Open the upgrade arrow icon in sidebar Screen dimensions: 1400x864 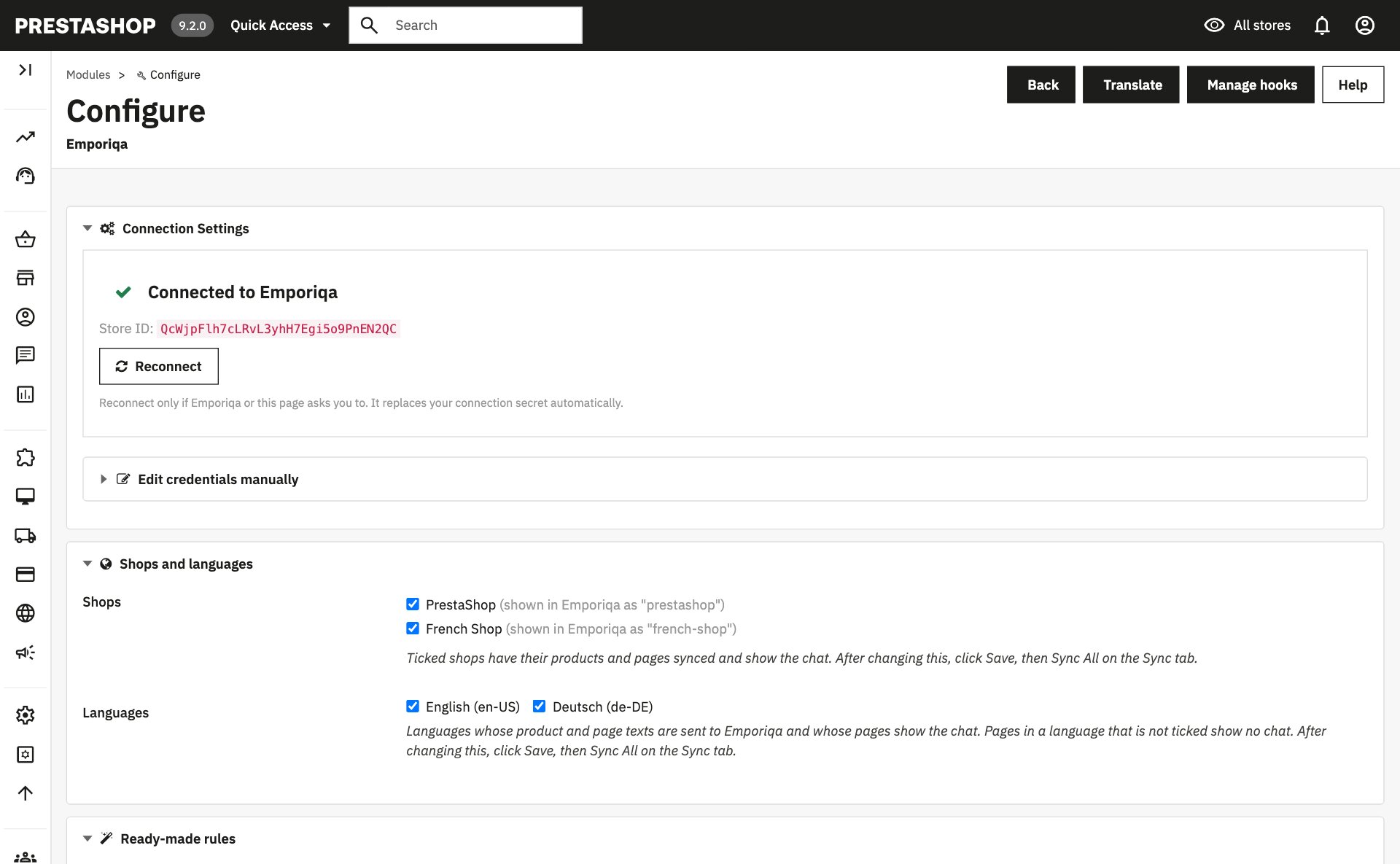coord(26,793)
